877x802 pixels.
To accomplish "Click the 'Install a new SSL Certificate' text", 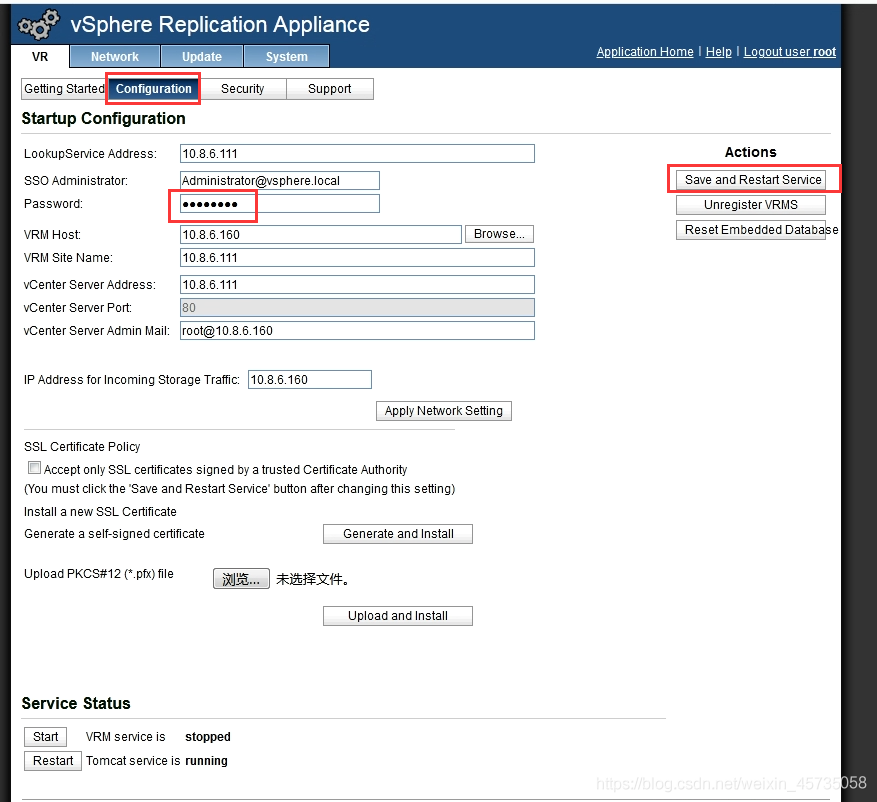I will (x=100, y=512).
